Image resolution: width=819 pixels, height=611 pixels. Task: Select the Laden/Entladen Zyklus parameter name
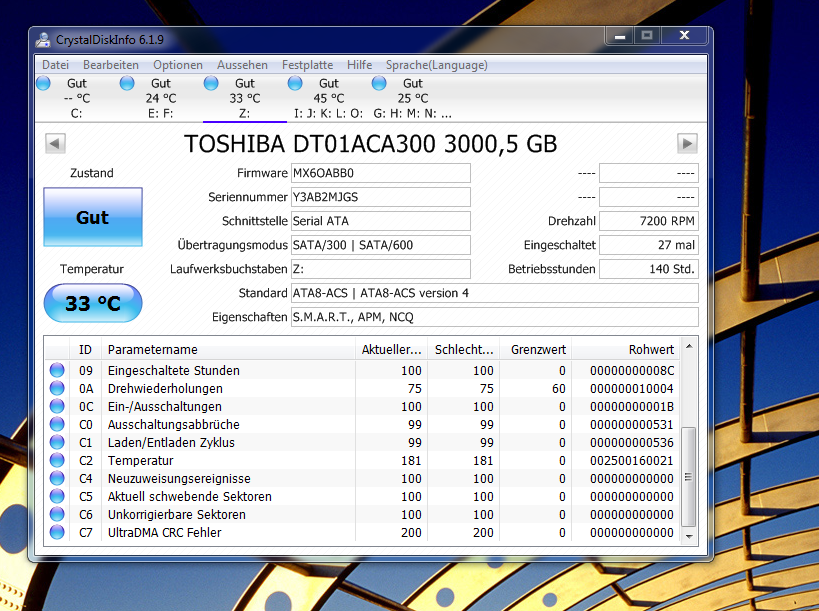coord(171,442)
